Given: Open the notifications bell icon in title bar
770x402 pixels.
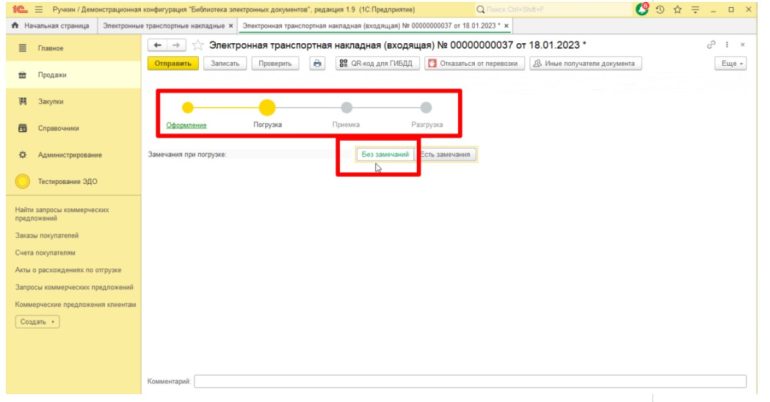Looking at the screenshot, I should 642,9.
